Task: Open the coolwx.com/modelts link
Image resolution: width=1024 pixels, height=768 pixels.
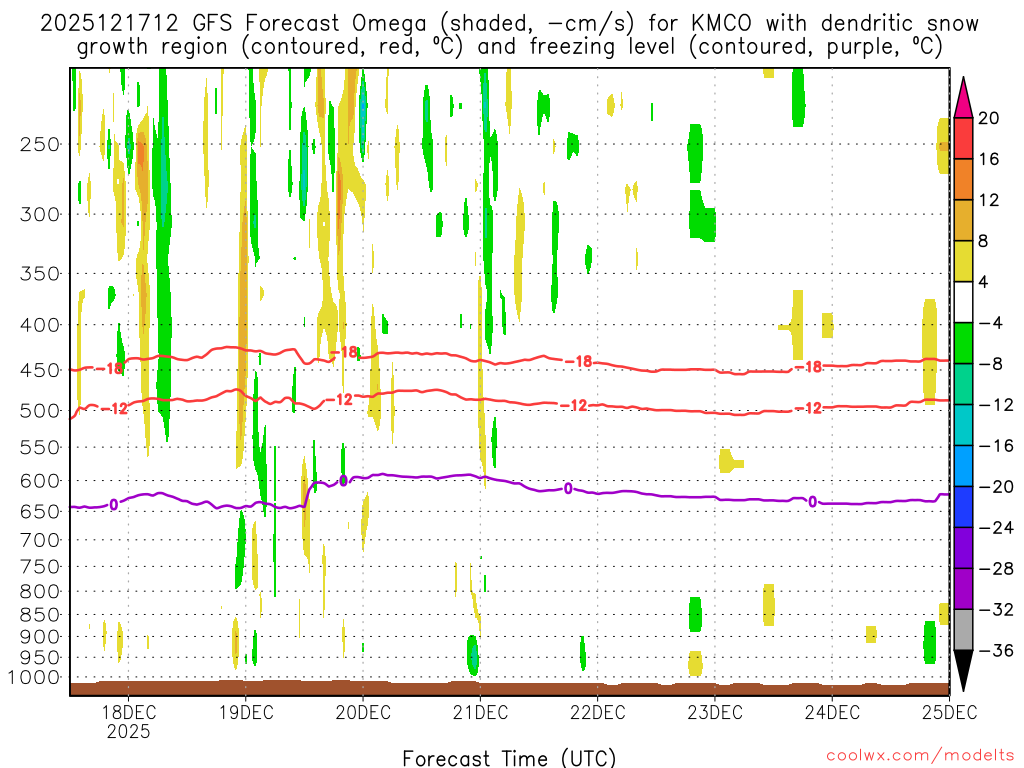Action: click(x=920, y=756)
